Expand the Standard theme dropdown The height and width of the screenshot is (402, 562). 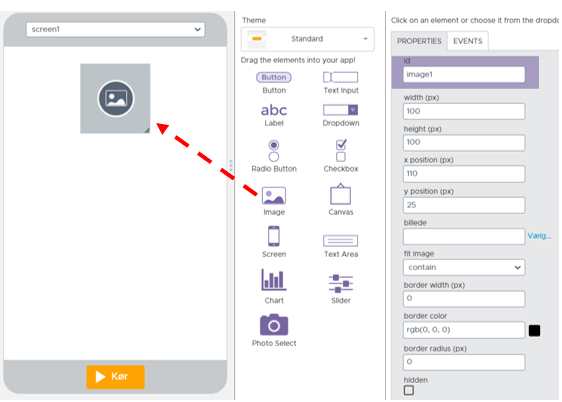pyautogui.click(x=308, y=39)
